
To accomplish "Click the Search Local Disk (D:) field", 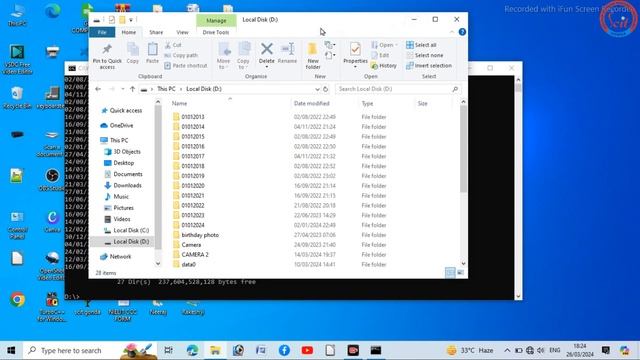I will tap(398, 89).
